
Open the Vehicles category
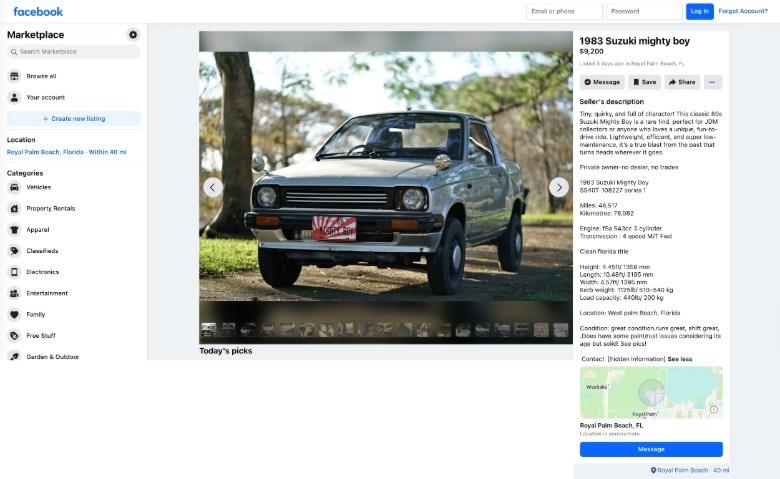point(38,187)
